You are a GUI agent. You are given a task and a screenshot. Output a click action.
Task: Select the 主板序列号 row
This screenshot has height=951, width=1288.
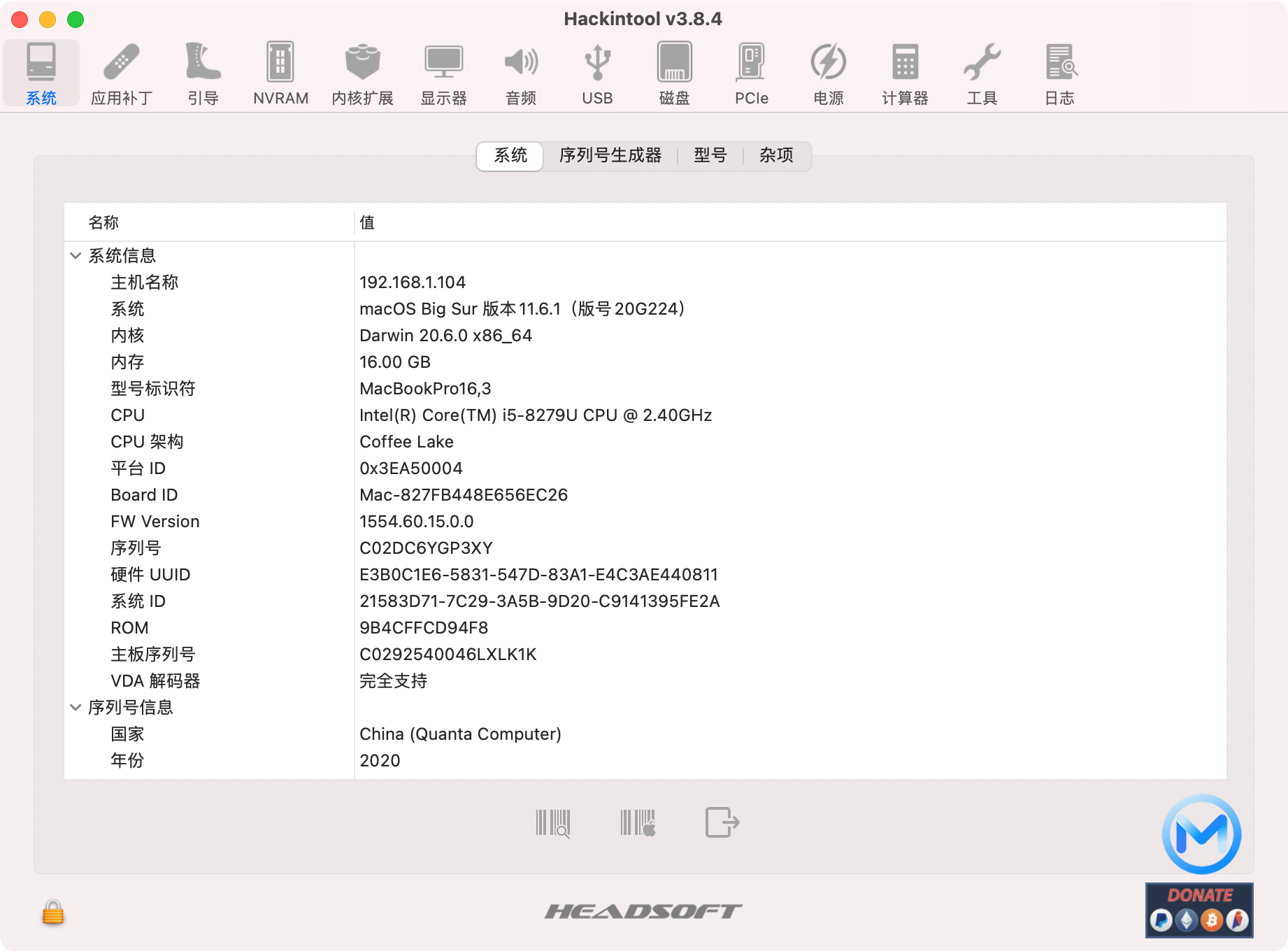(x=645, y=655)
